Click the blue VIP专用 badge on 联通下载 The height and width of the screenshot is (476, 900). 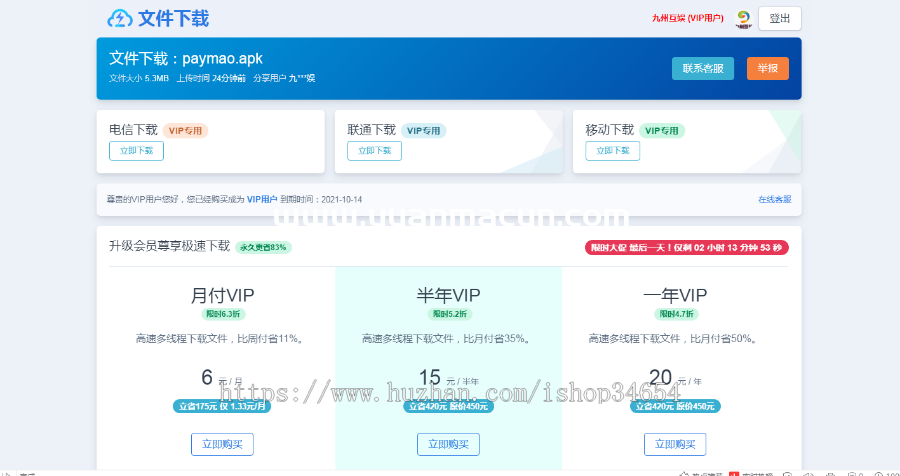pos(424,130)
